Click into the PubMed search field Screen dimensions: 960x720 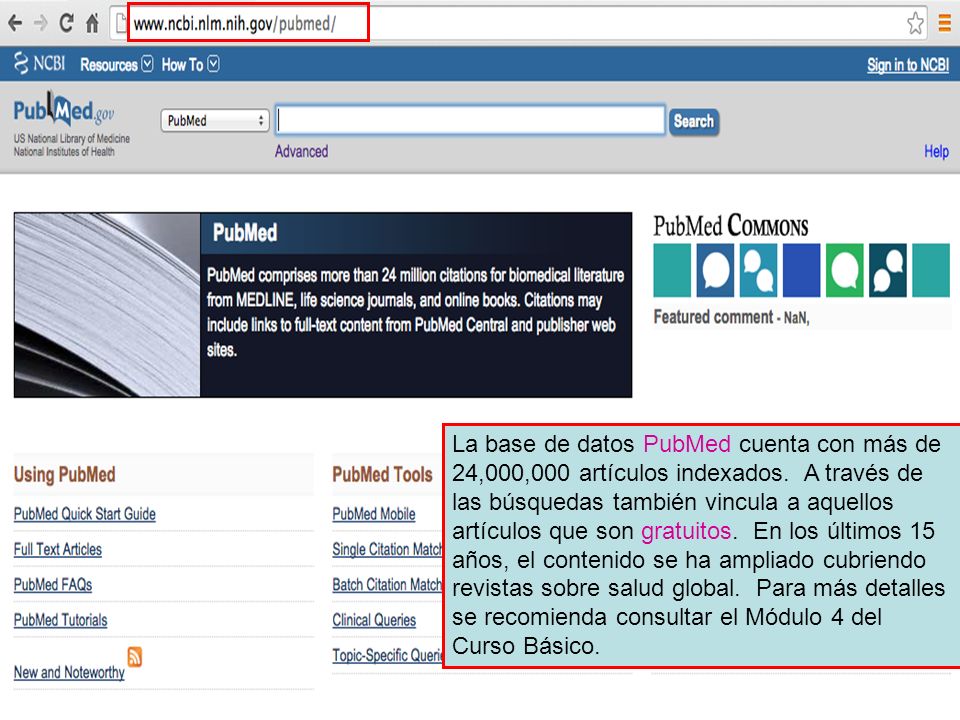pyautogui.click(x=470, y=120)
